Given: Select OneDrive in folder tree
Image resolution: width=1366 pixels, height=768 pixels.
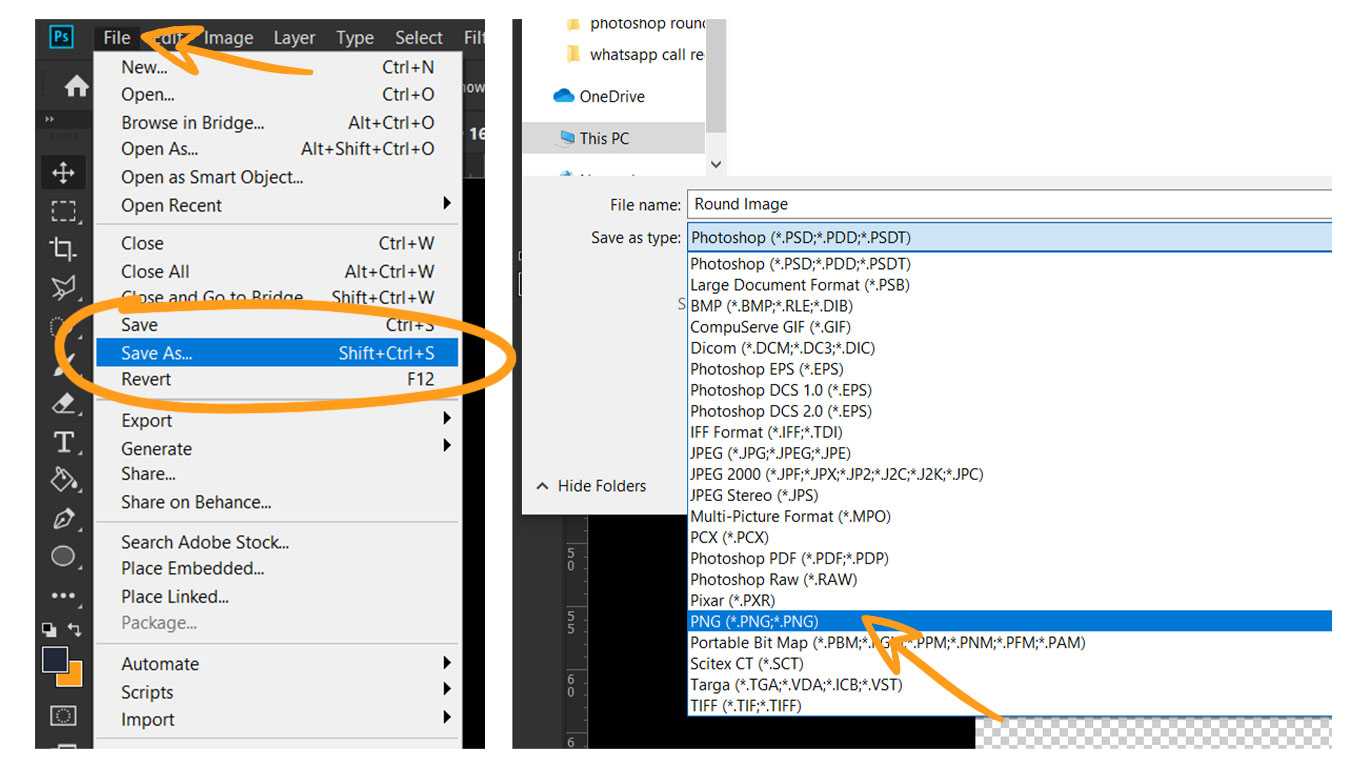Looking at the screenshot, I should [x=613, y=96].
